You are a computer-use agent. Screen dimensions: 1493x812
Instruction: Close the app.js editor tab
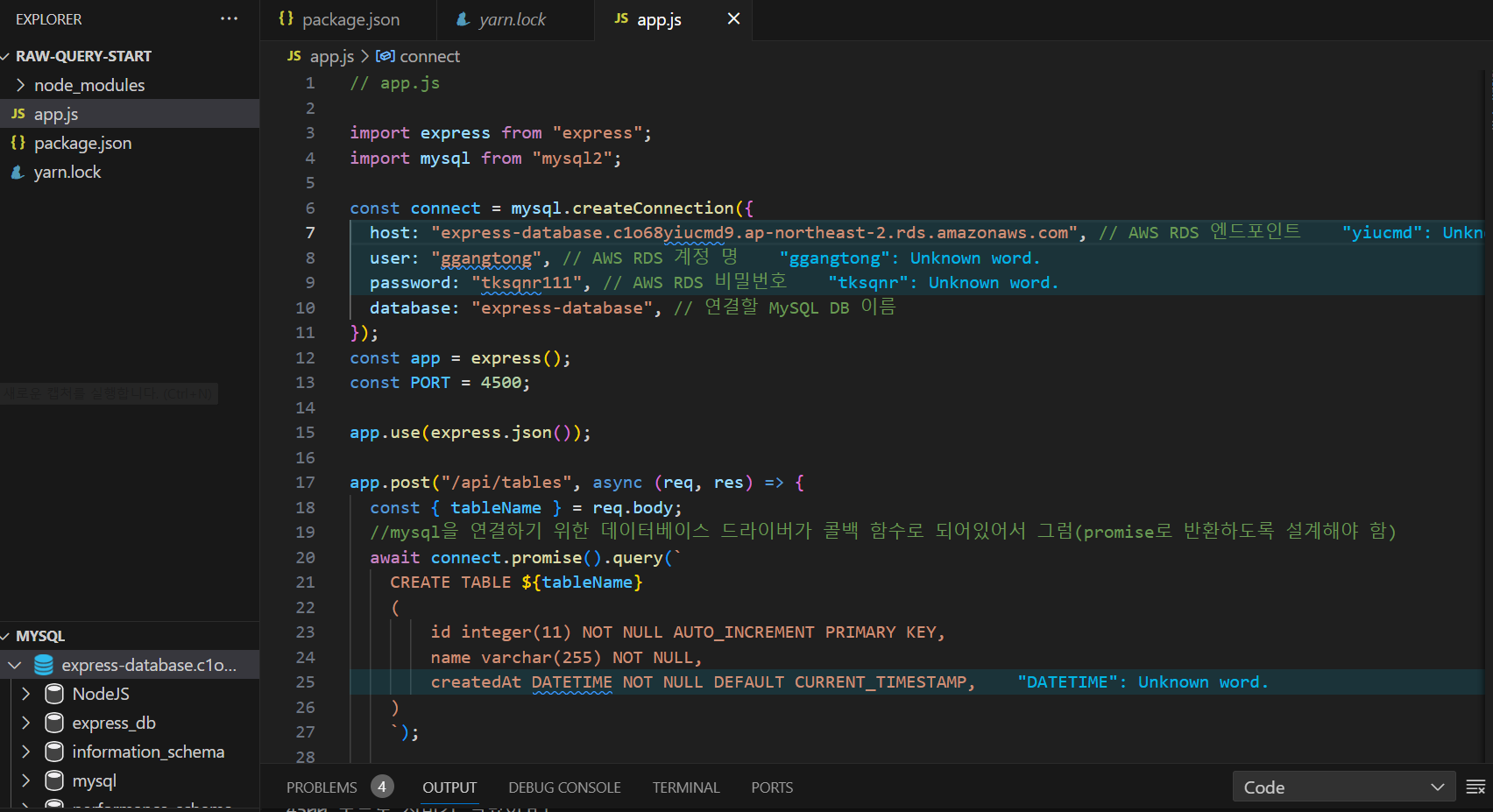[733, 18]
